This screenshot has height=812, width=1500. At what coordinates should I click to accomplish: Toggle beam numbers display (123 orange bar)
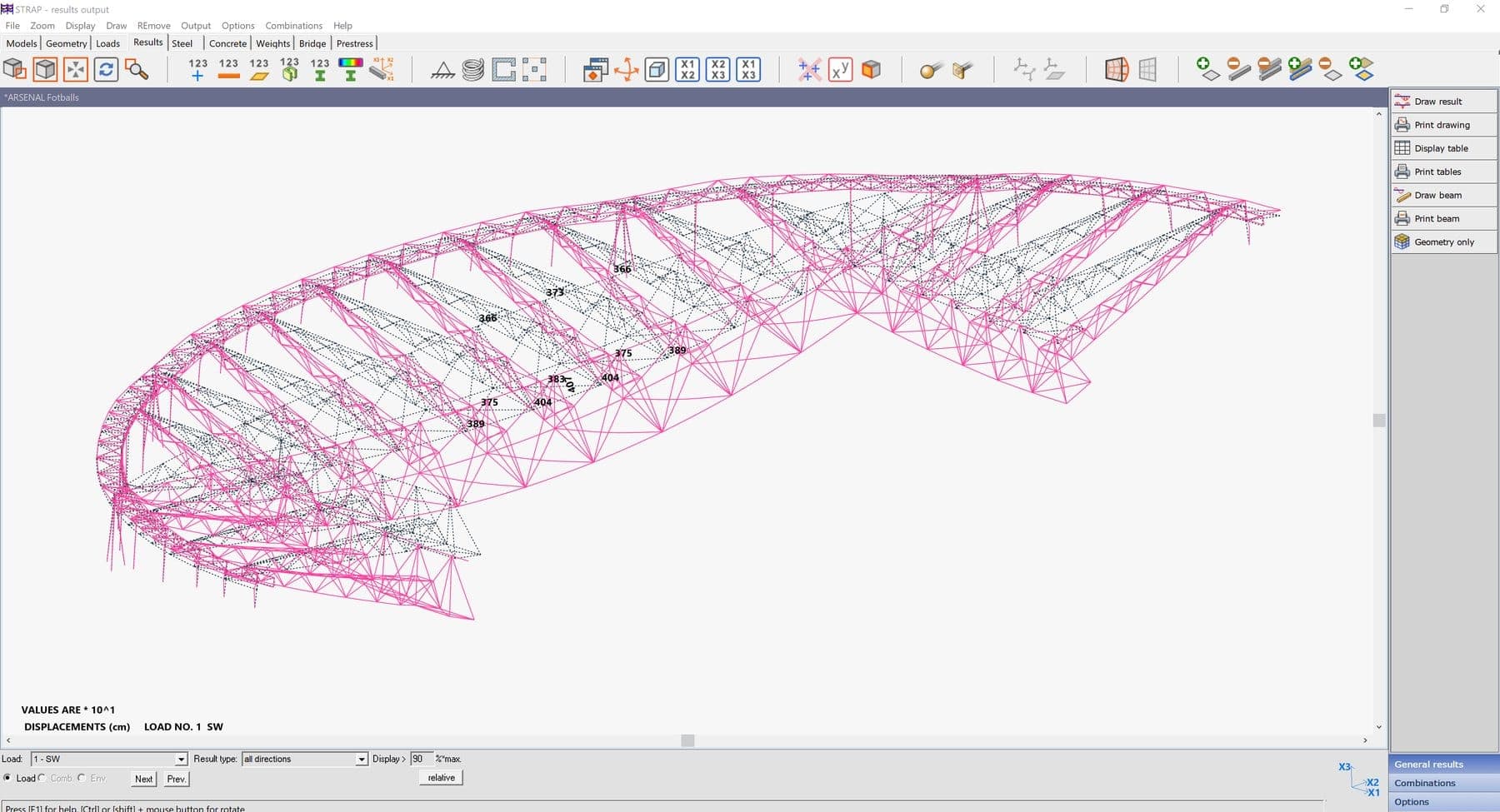228,69
